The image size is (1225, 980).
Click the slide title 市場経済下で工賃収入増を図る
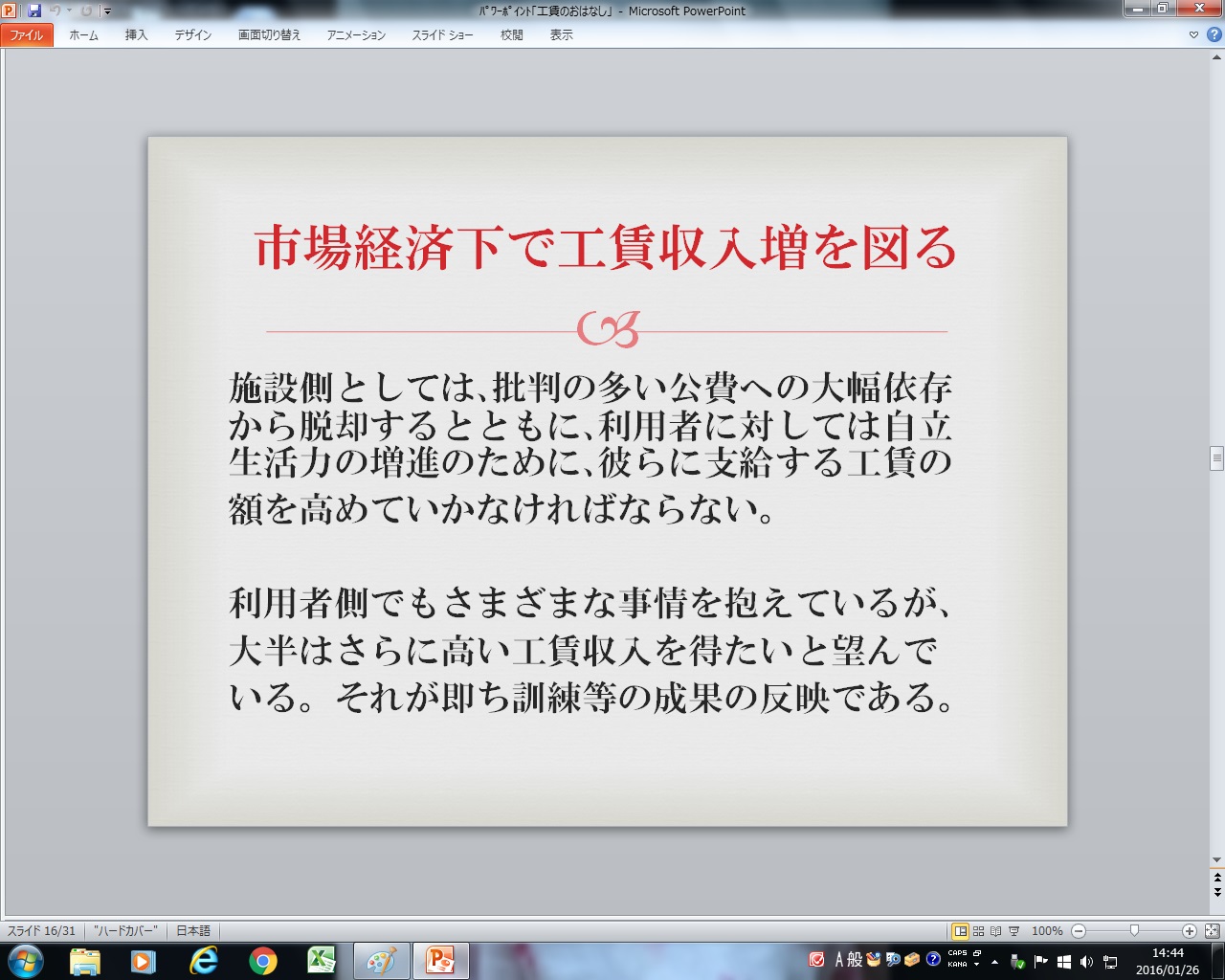[606, 248]
